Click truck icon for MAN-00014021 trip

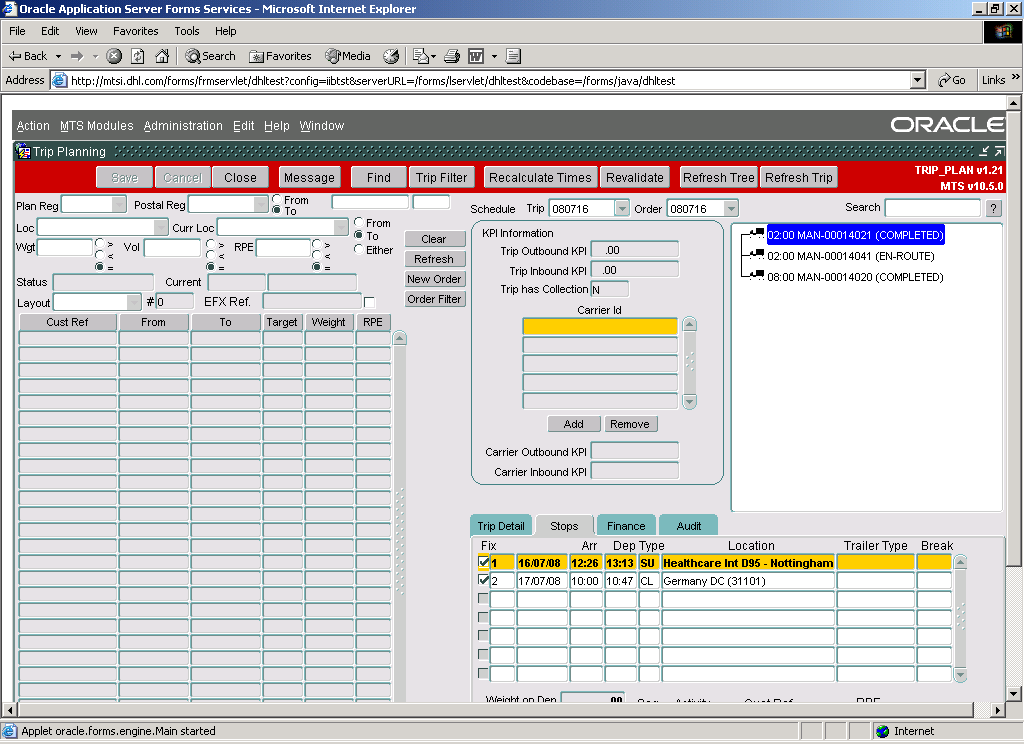(756, 234)
